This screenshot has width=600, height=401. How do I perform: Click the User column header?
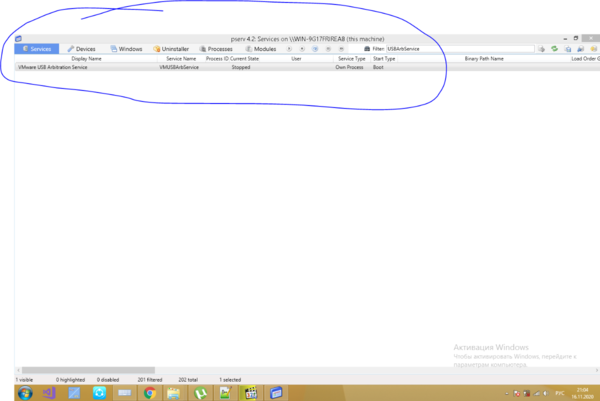pyautogui.click(x=296, y=59)
